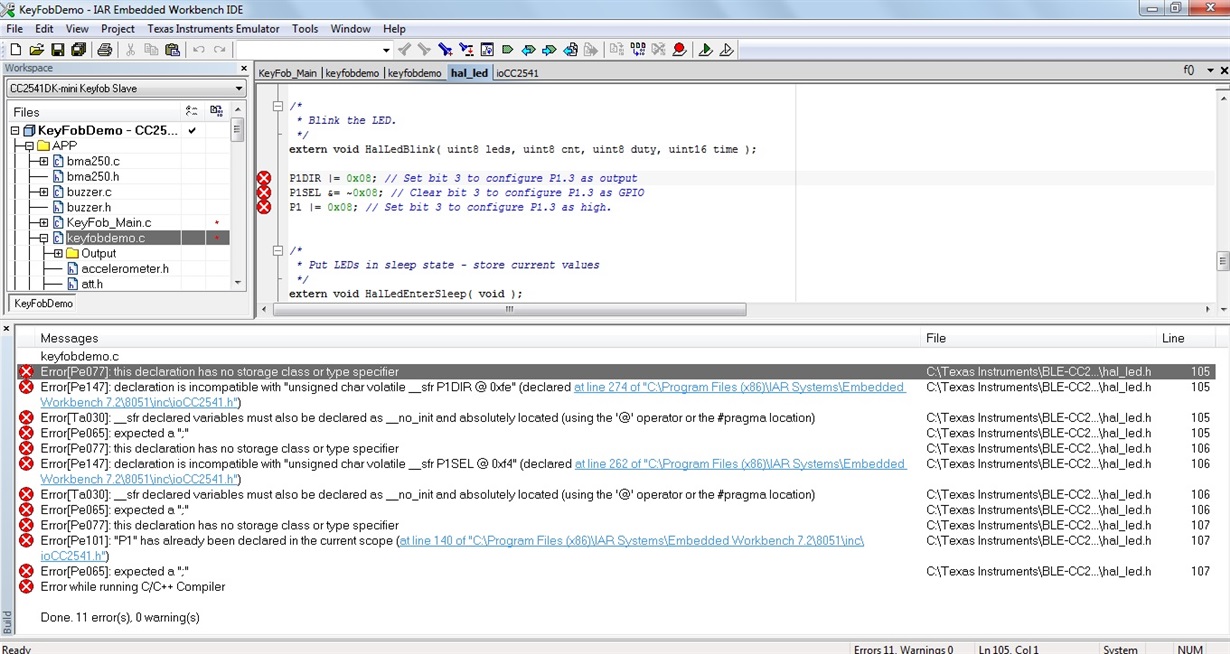Toggle the KeyFobDemo project checkmark

point(192,130)
